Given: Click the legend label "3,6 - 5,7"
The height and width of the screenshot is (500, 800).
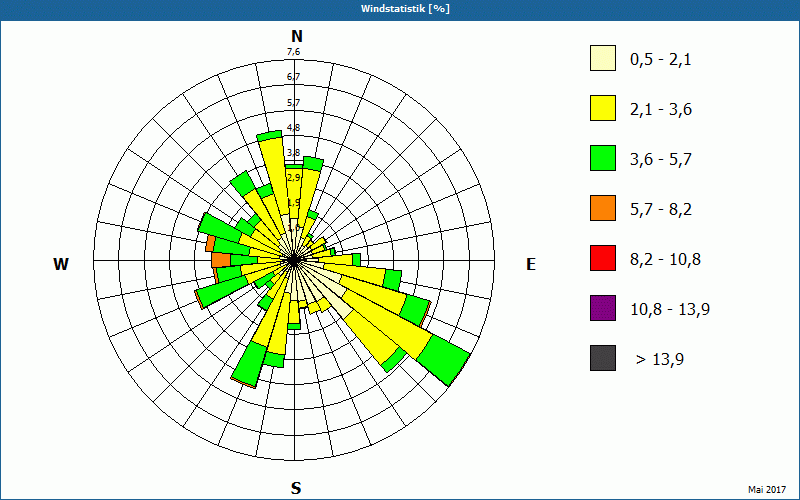Looking at the screenshot, I should [661, 160].
